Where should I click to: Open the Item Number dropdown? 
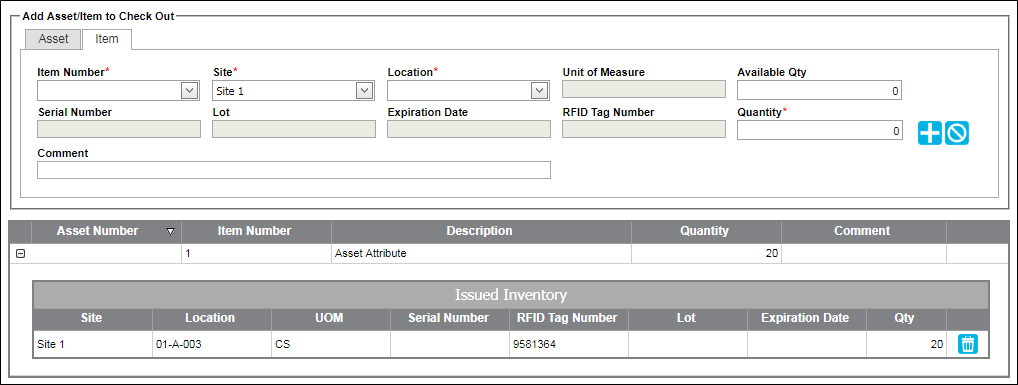point(189,91)
